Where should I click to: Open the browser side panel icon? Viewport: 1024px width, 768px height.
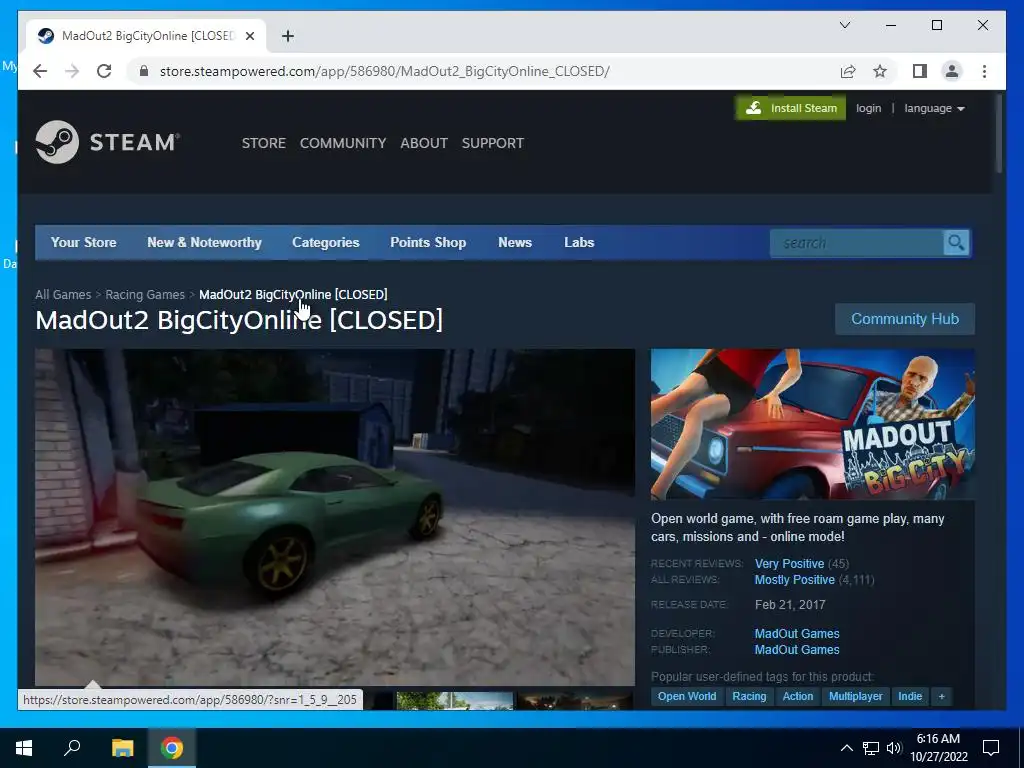[x=920, y=71]
